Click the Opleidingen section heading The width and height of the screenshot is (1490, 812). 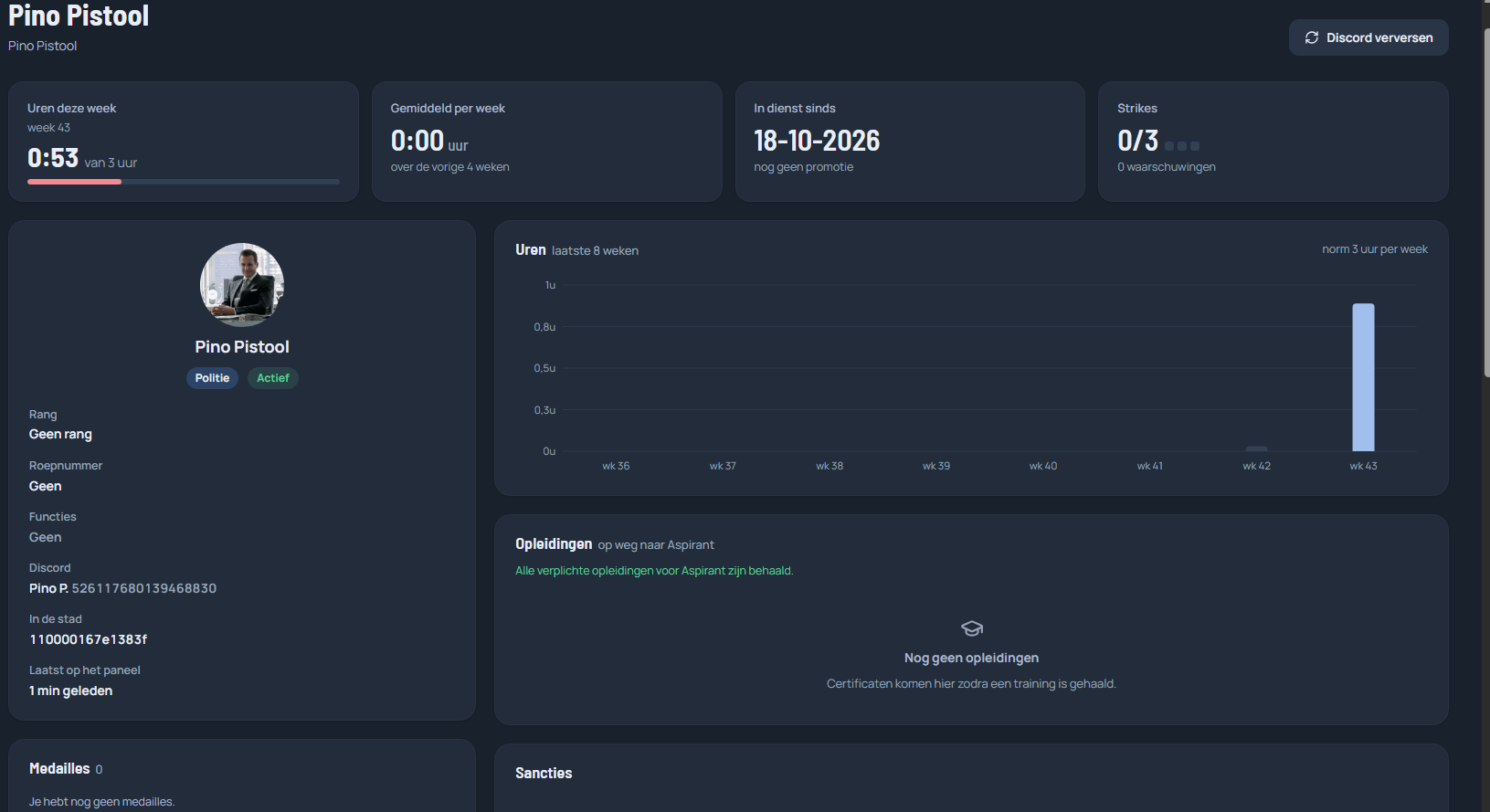click(554, 544)
